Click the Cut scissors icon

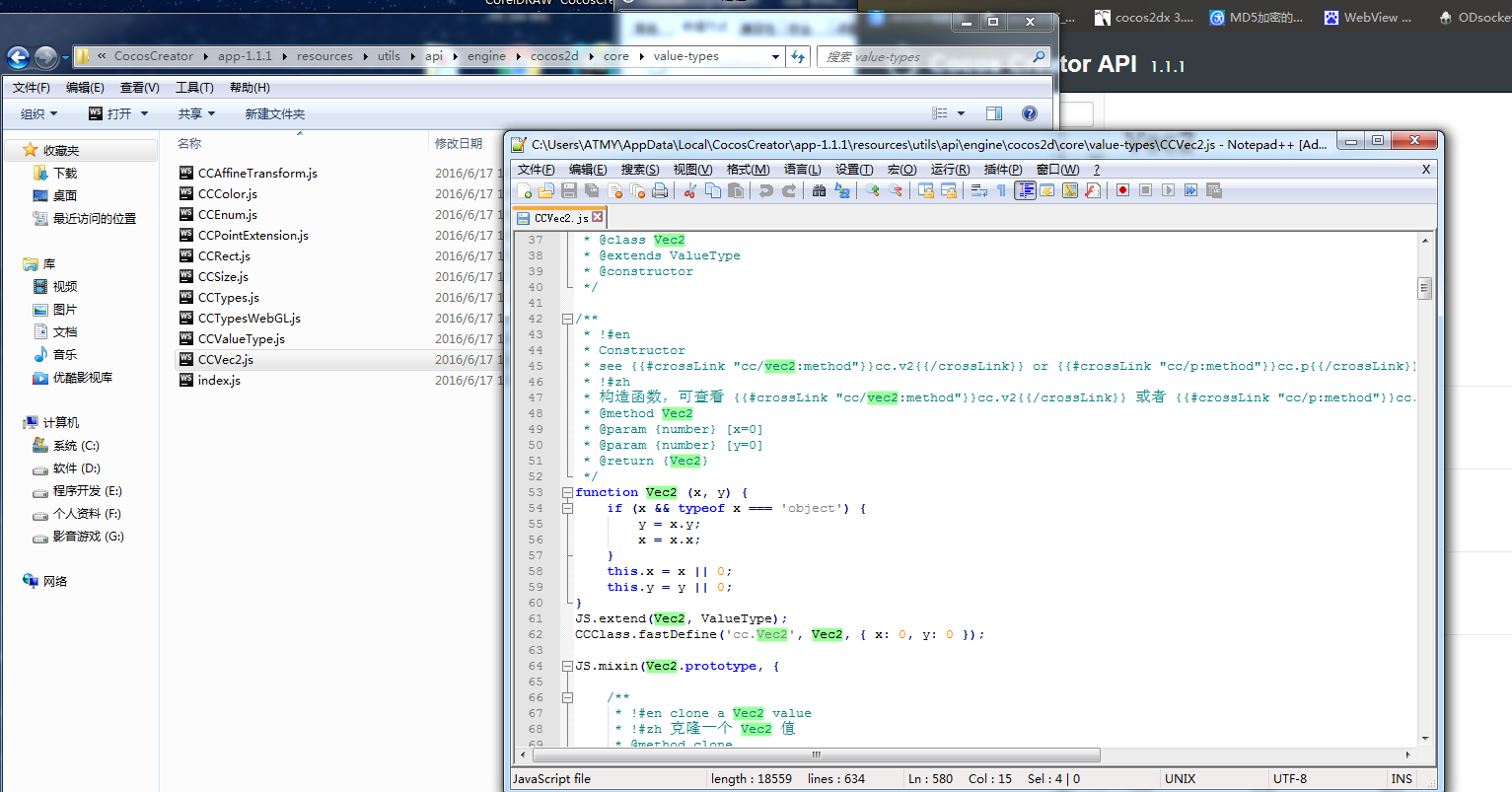coord(690,190)
